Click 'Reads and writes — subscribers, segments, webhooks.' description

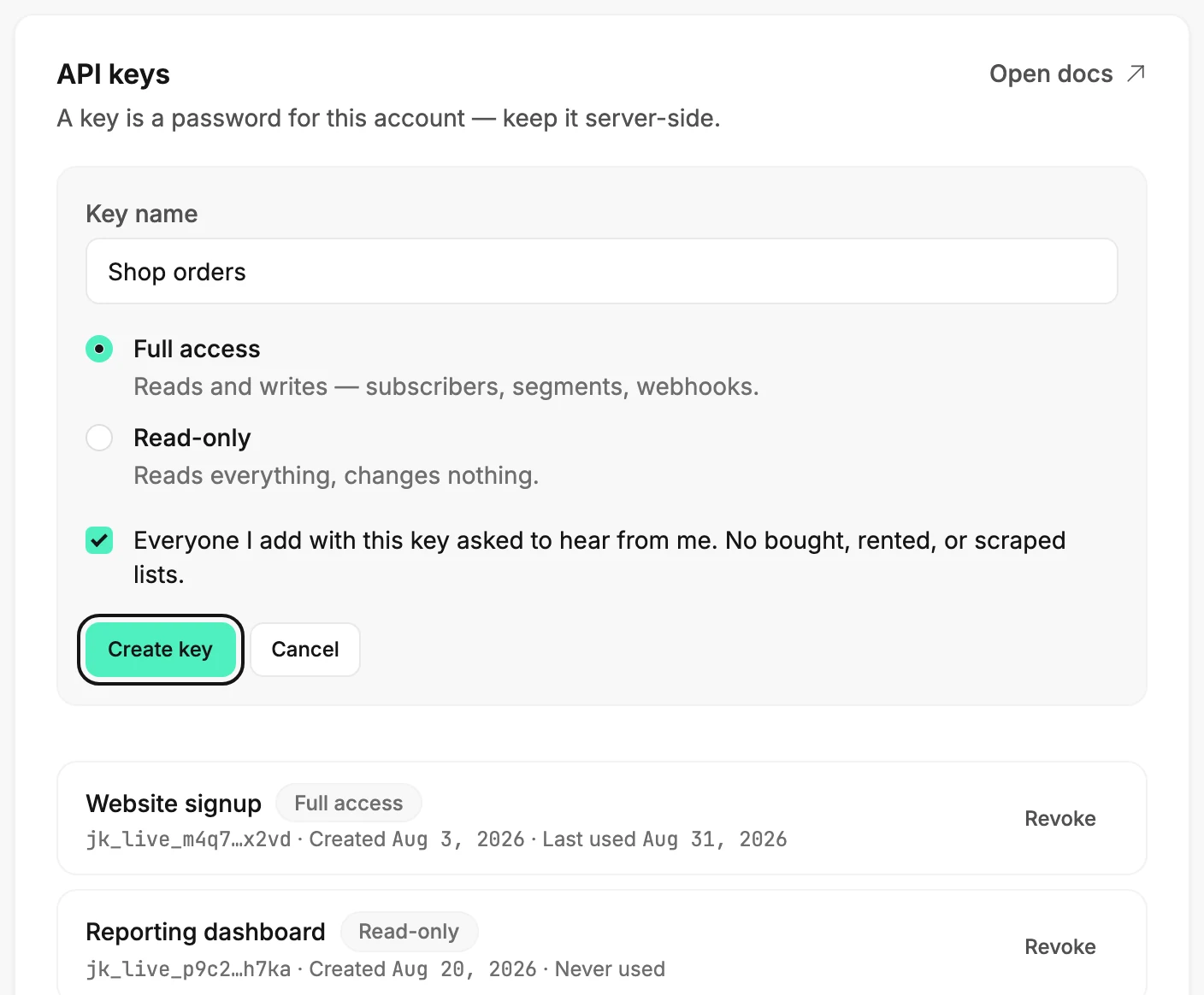coord(446,386)
